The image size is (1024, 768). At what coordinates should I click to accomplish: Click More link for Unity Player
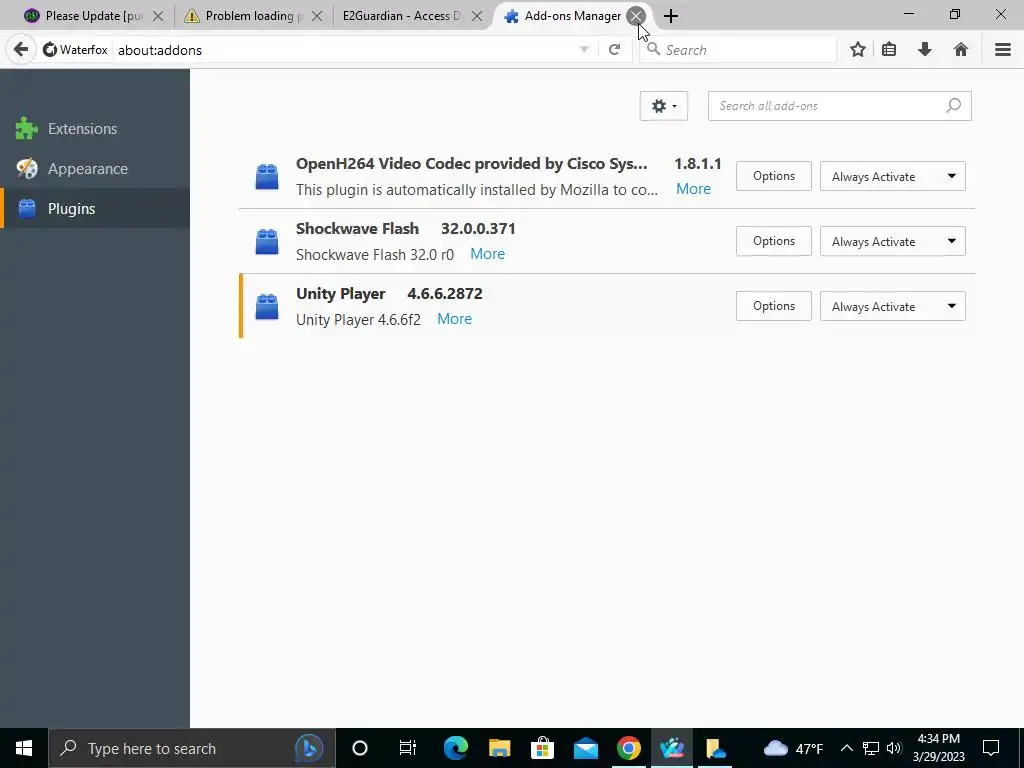(x=455, y=319)
